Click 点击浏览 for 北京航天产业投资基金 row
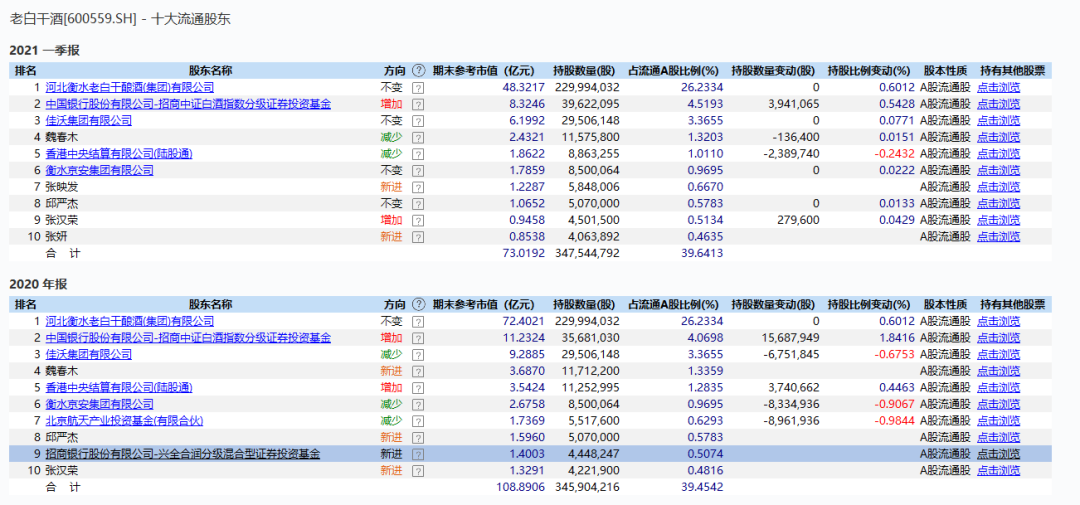1080x505 pixels. click(x=999, y=421)
